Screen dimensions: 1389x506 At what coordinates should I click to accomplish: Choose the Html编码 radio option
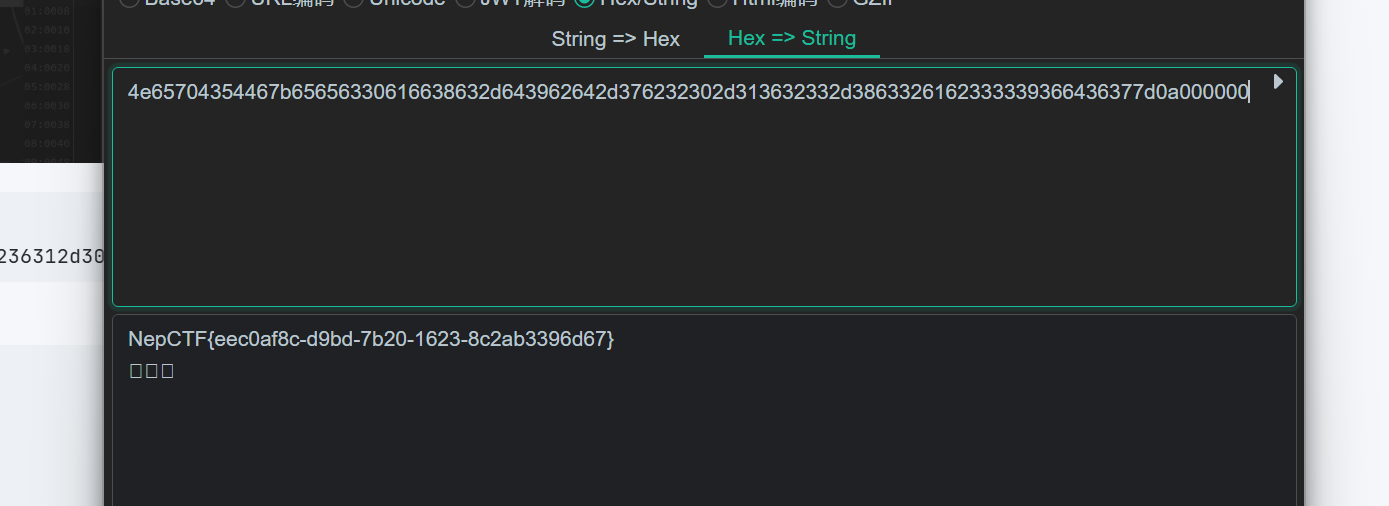click(718, 2)
